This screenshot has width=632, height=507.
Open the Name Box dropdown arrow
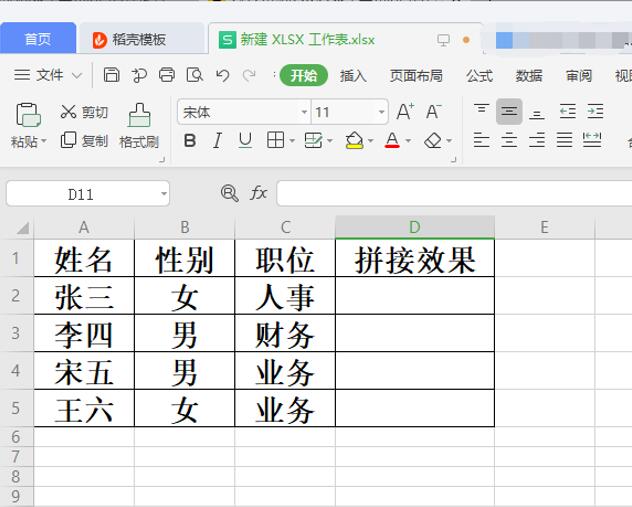pos(164,194)
